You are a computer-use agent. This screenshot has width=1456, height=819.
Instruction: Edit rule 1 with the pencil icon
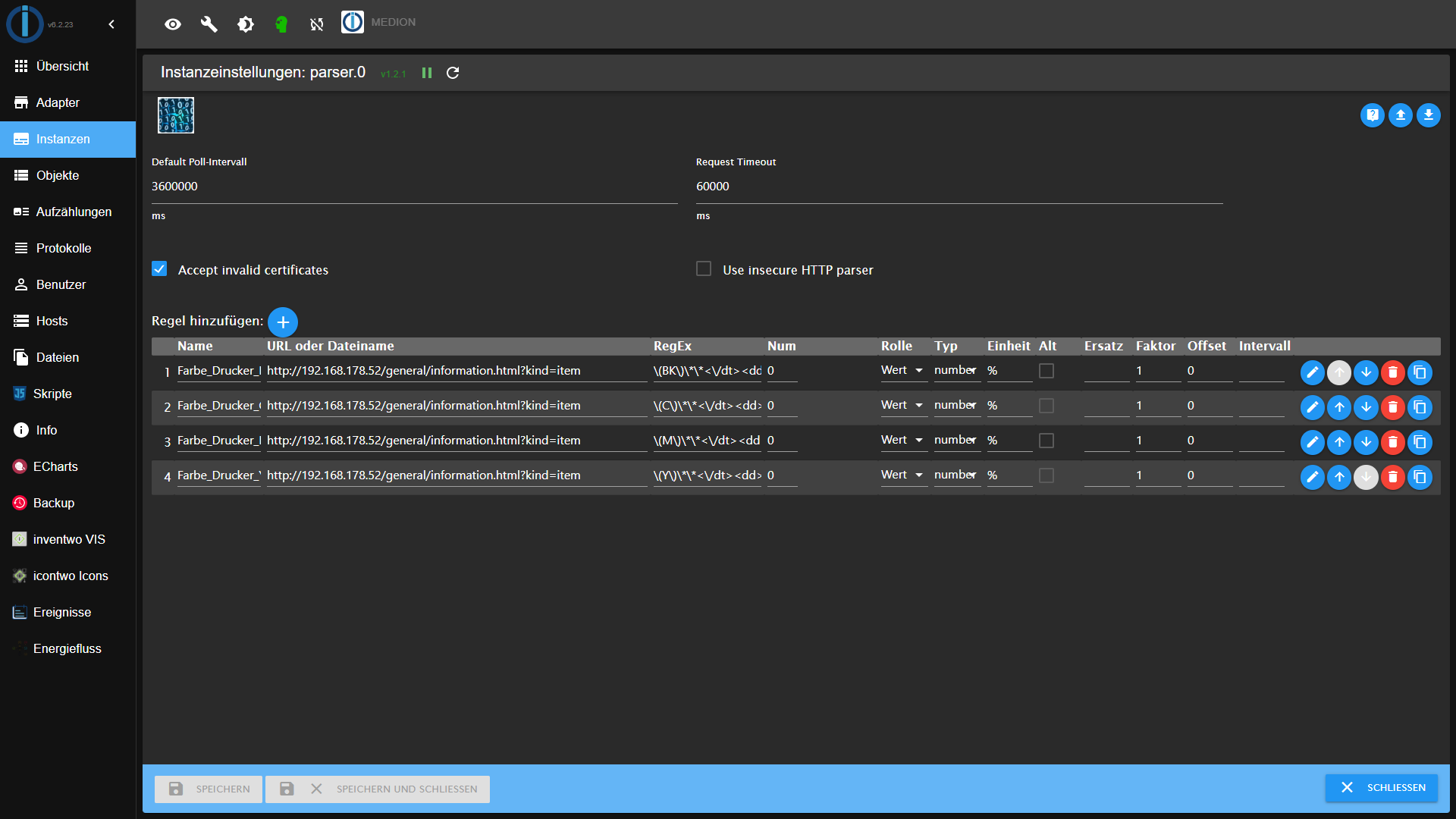click(x=1313, y=372)
